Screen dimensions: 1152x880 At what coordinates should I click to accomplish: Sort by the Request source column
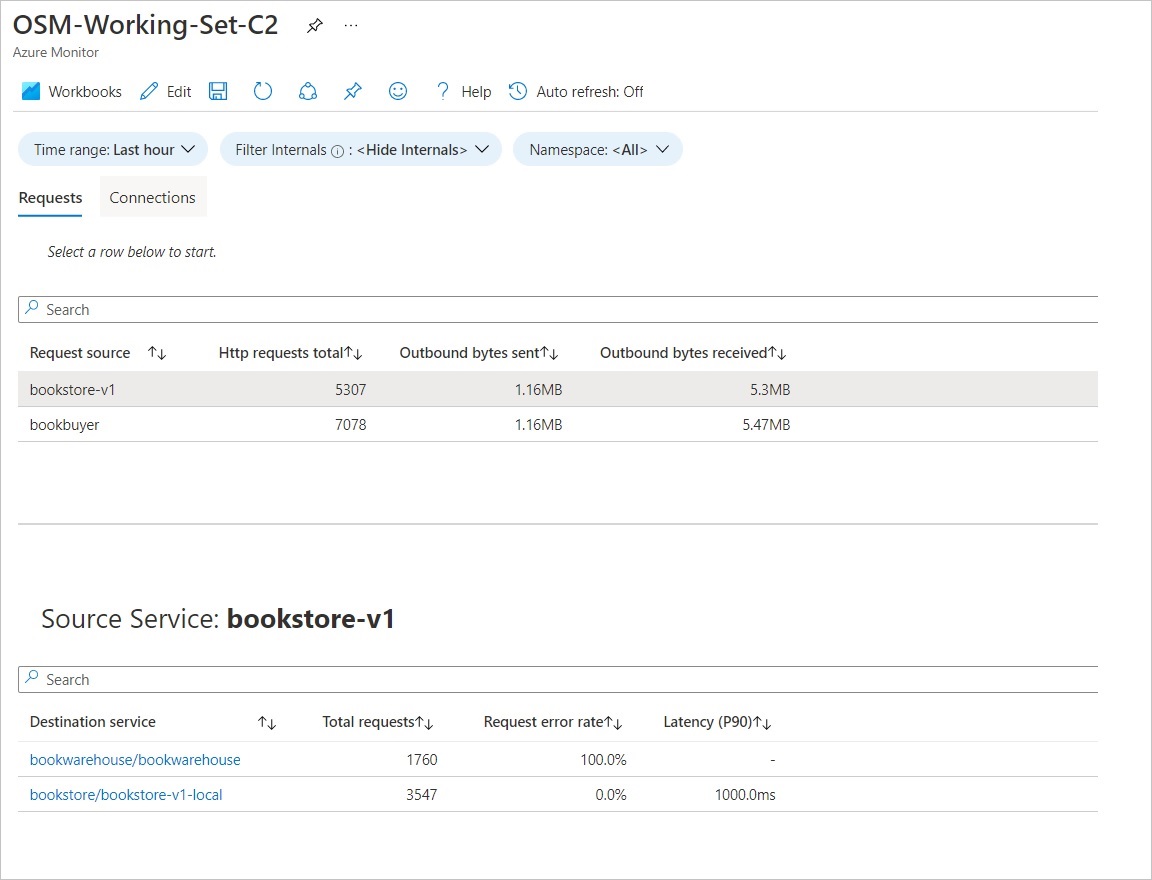pyautogui.click(x=98, y=353)
